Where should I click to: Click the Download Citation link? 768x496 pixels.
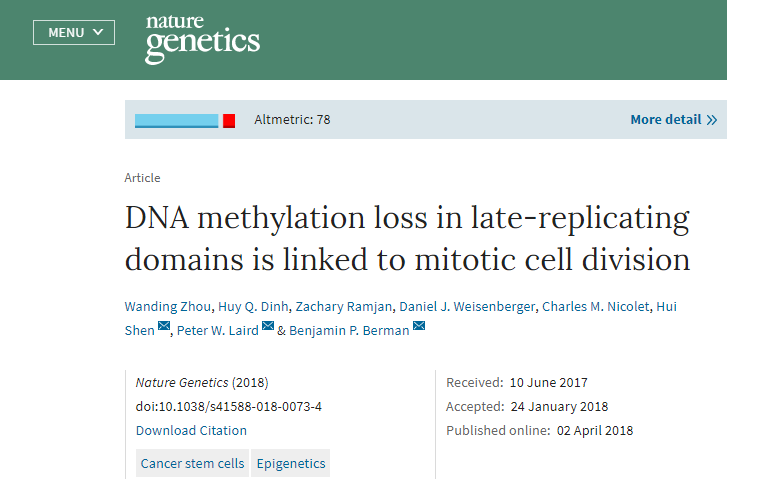pos(191,430)
